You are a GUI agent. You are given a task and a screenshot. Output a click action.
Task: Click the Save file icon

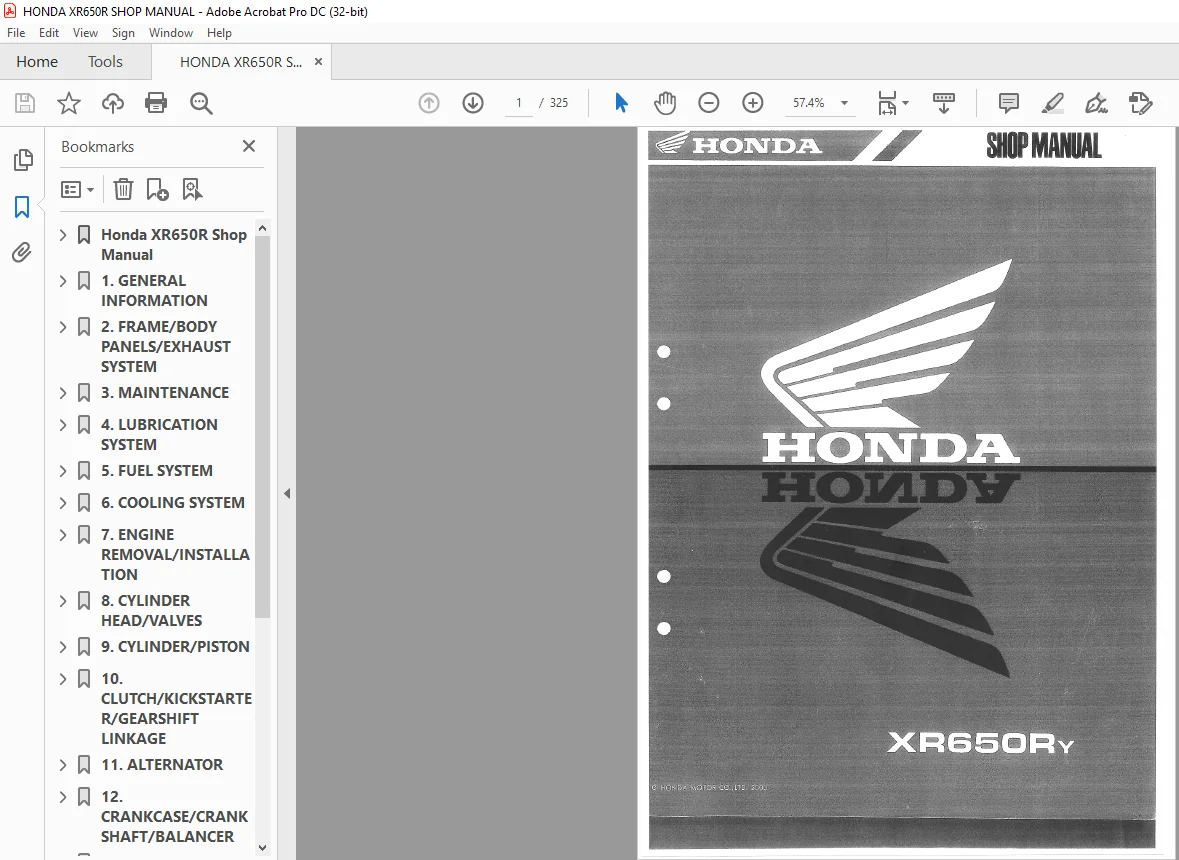[x=25, y=103]
